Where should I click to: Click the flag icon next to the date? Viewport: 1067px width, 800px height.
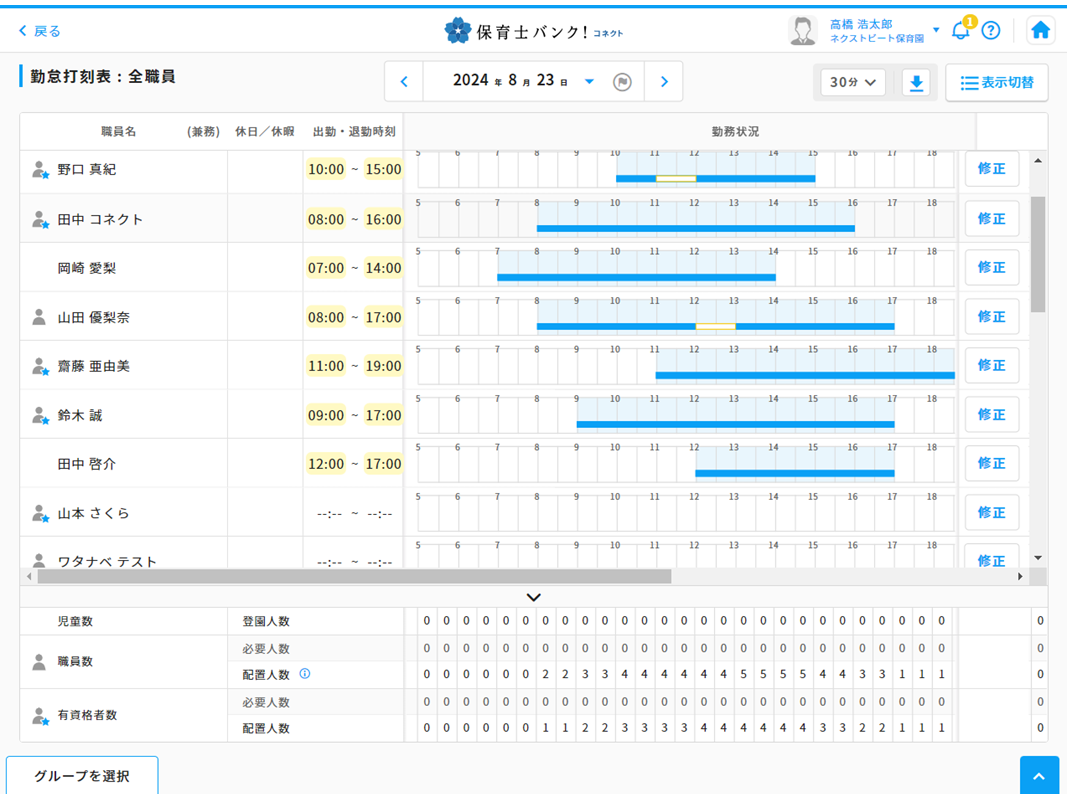[x=622, y=82]
